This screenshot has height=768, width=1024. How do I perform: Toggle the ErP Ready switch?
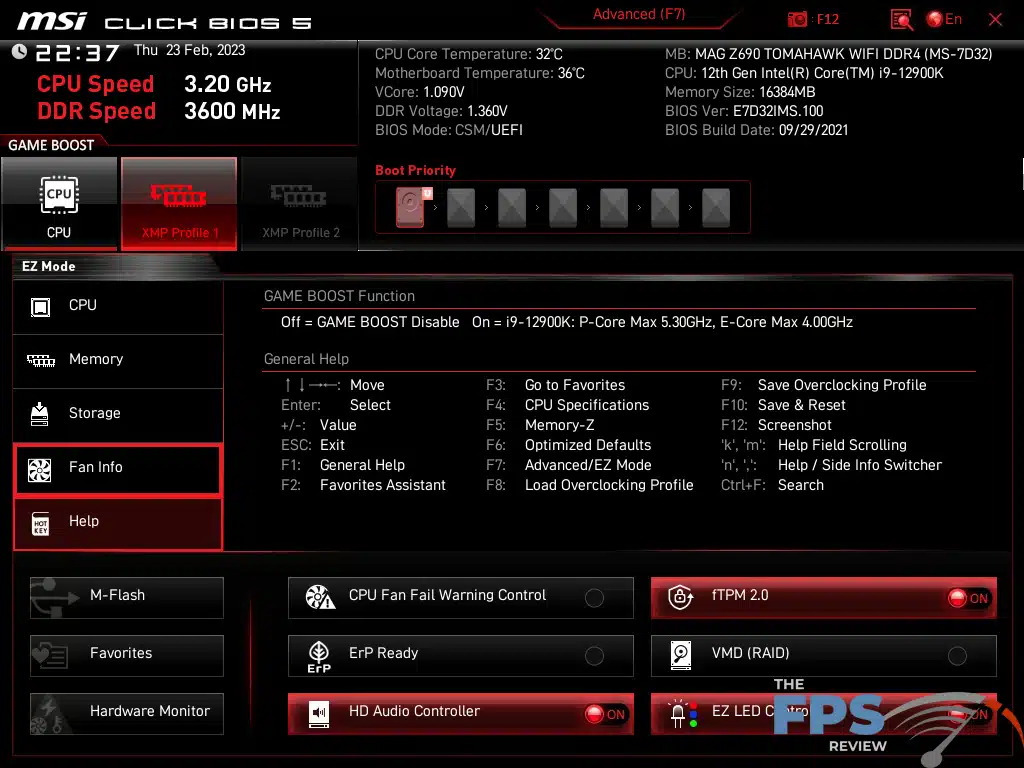(x=594, y=656)
